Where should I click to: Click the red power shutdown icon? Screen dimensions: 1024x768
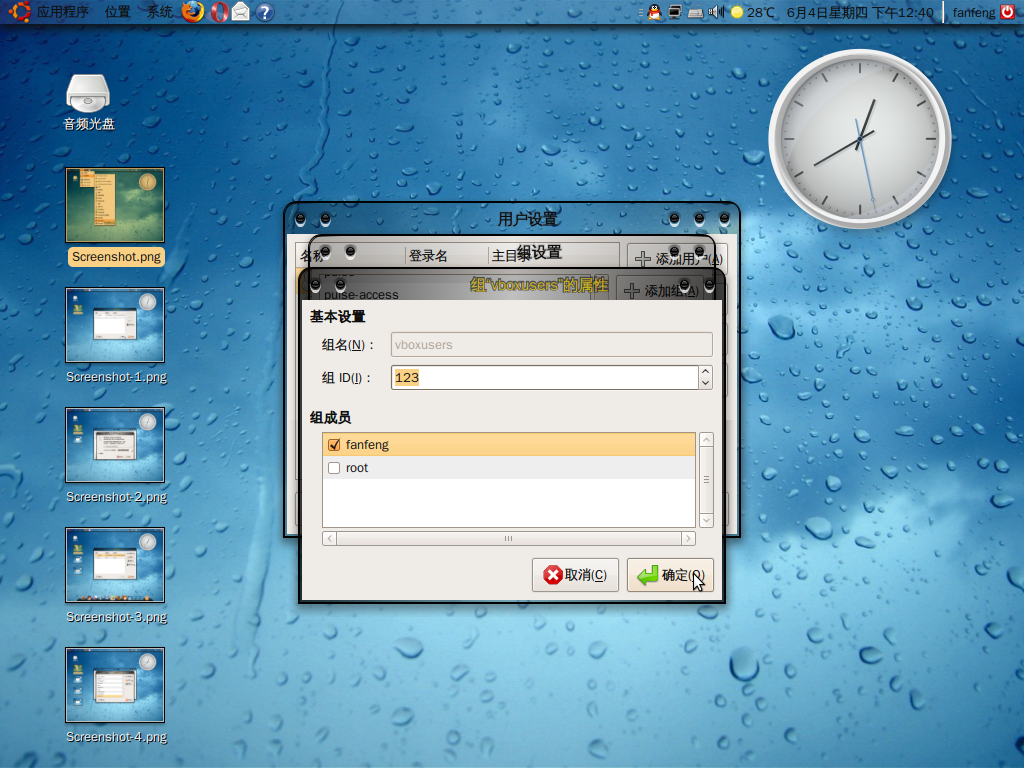click(1007, 12)
